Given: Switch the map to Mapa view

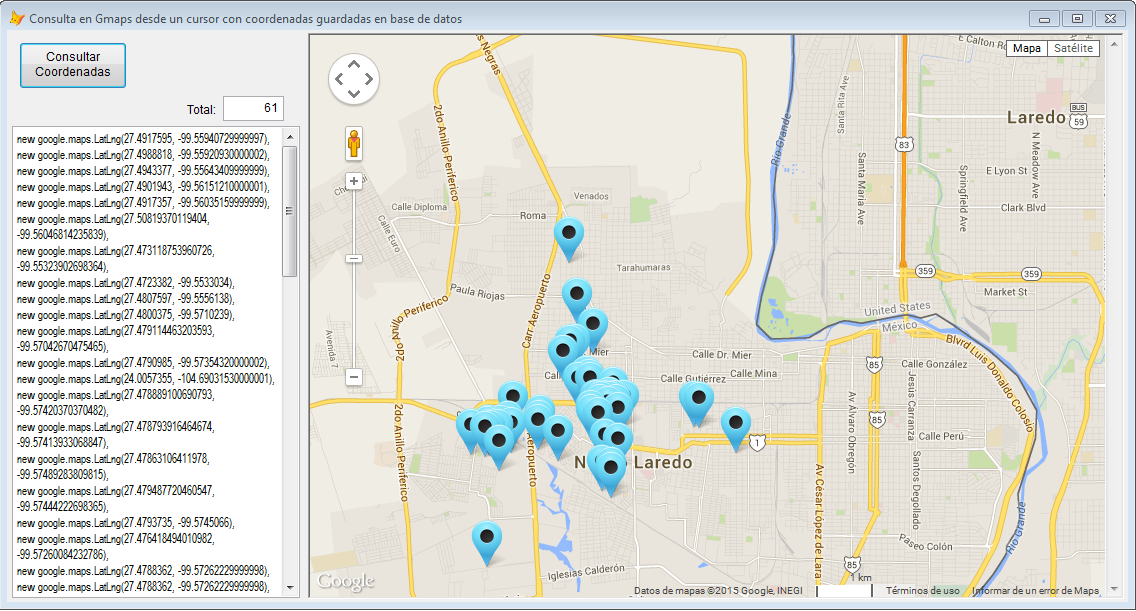Looking at the screenshot, I should pyautogui.click(x=1027, y=49).
